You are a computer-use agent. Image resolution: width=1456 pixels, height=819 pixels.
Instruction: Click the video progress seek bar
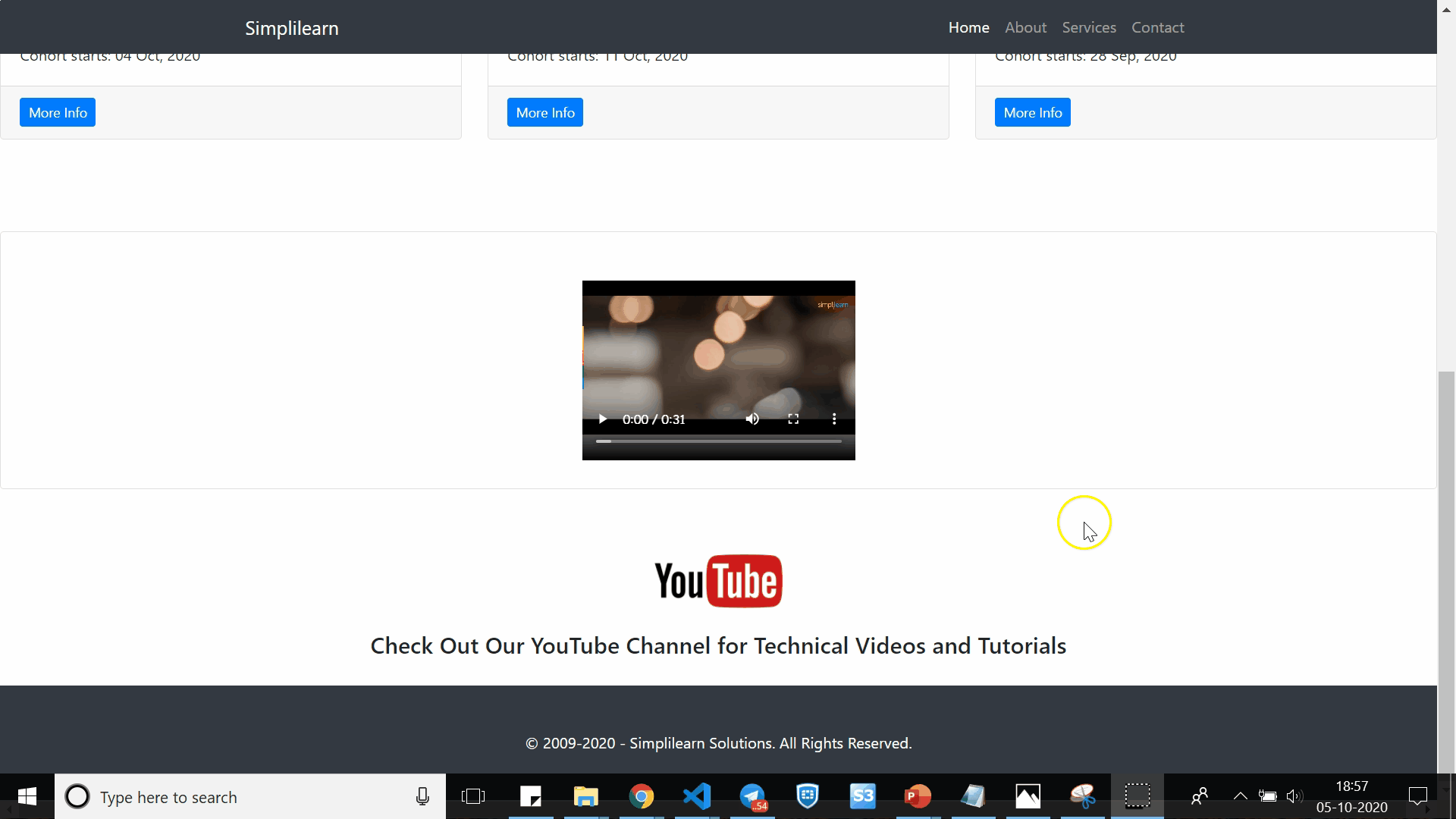click(719, 441)
